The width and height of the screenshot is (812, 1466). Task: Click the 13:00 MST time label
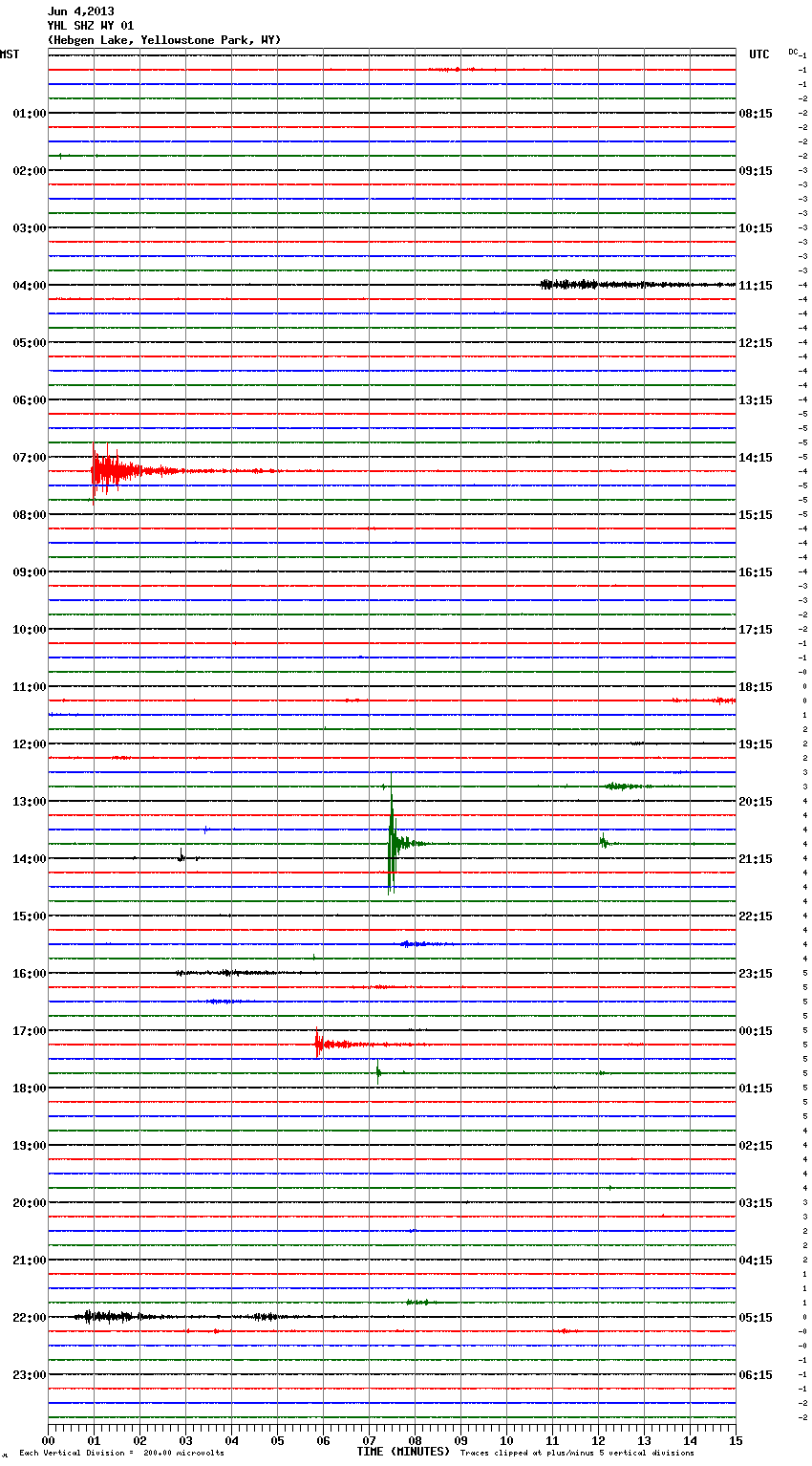[x=29, y=801]
